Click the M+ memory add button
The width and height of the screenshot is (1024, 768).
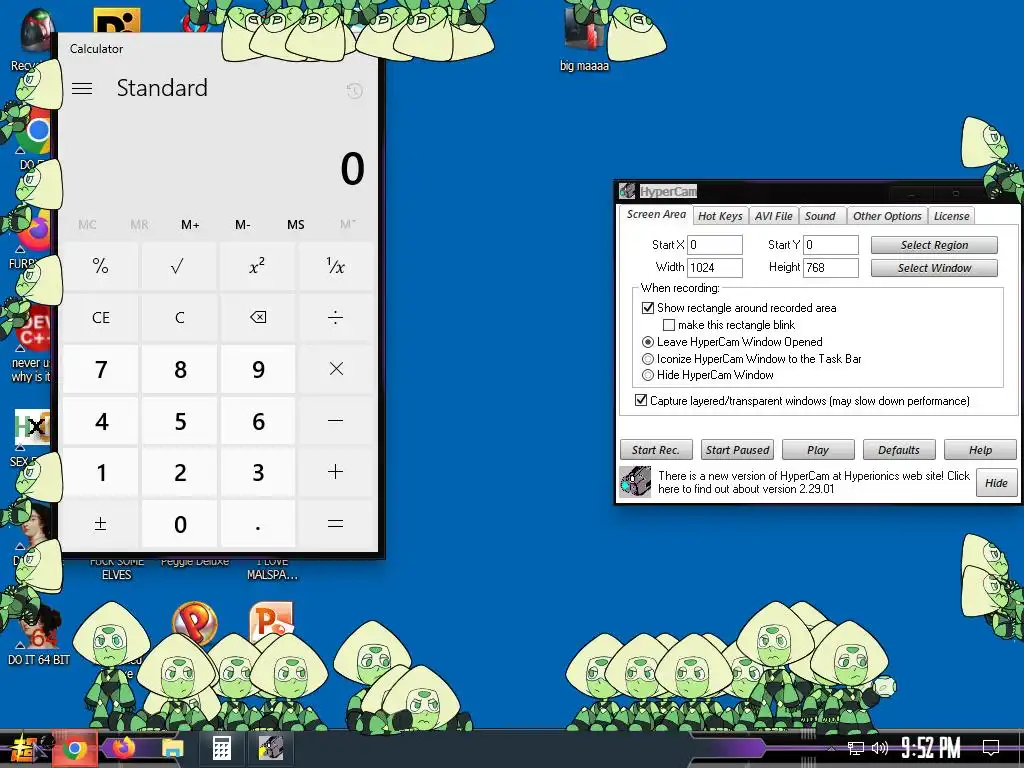(x=190, y=225)
